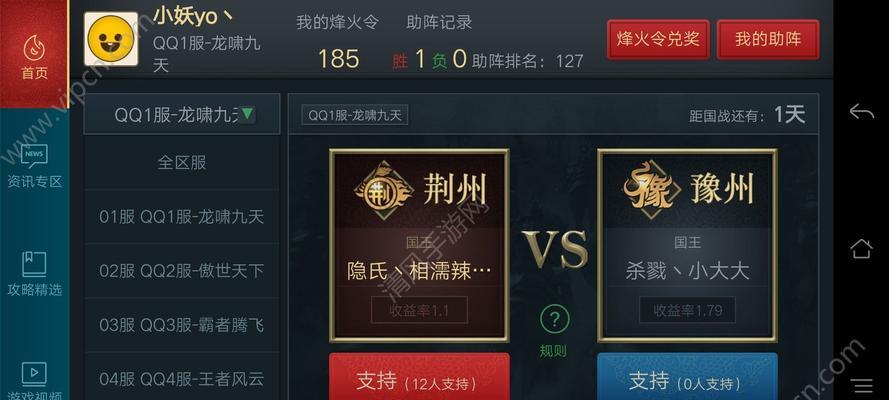The height and width of the screenshot is (400, 889).
Task: Tap the Android back arrow icon
Action: point(861,112)
